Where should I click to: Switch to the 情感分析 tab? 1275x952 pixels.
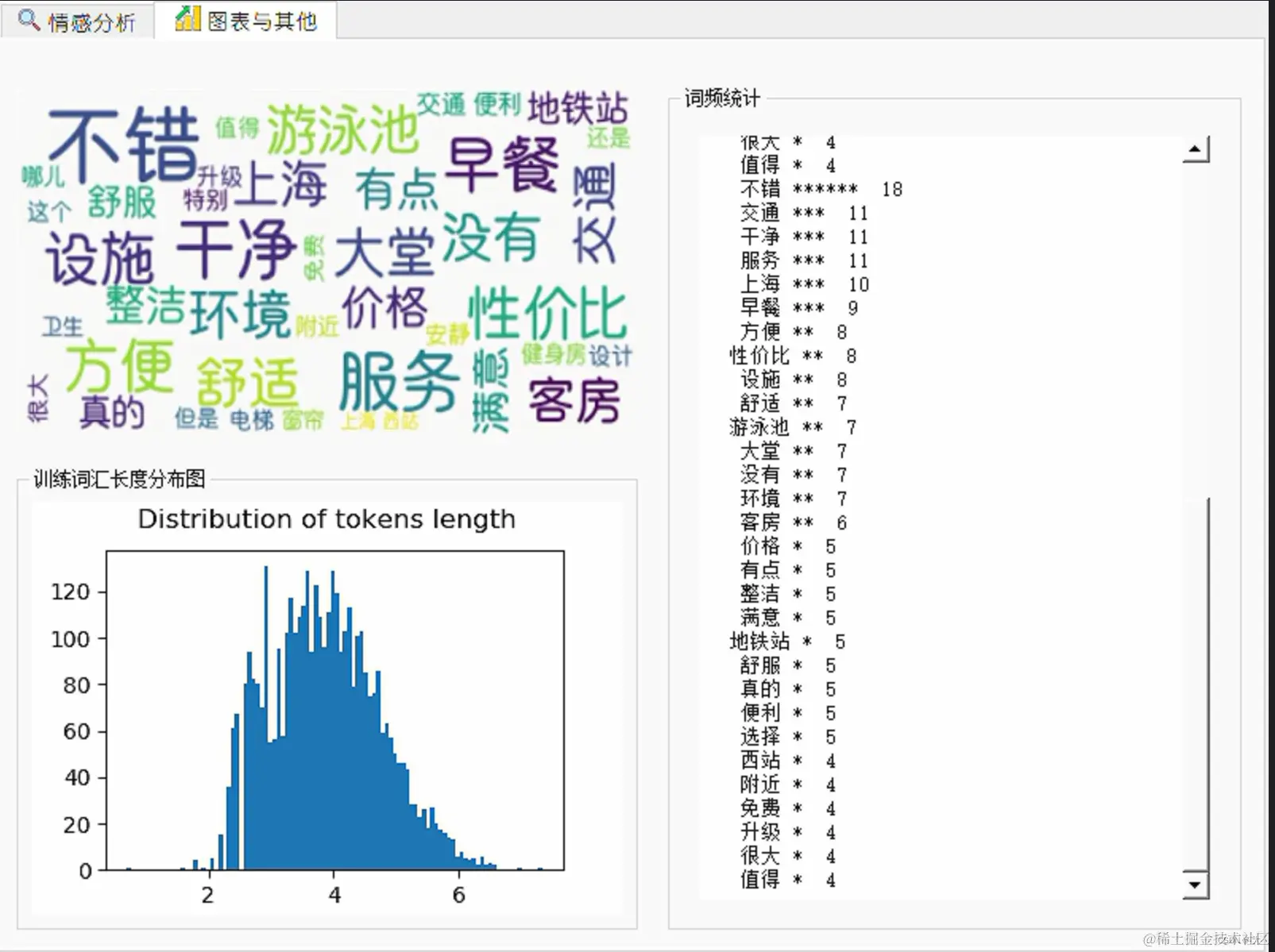pyautogui.click(x=76, y=20)
